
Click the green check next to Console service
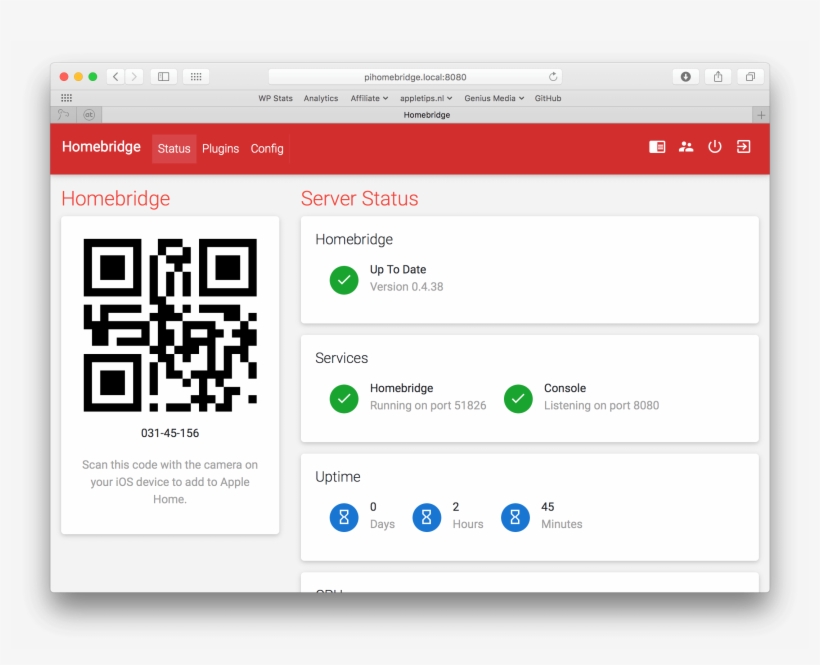tap(518, 398)
